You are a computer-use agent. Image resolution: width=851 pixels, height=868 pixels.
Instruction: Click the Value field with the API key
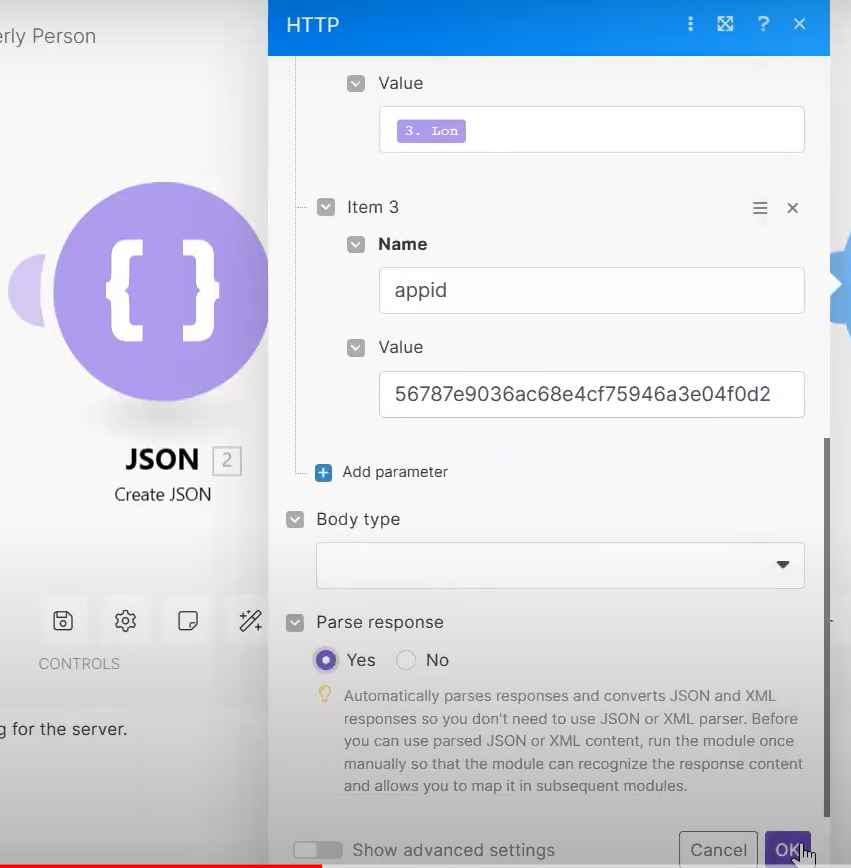tap(591, 394)
